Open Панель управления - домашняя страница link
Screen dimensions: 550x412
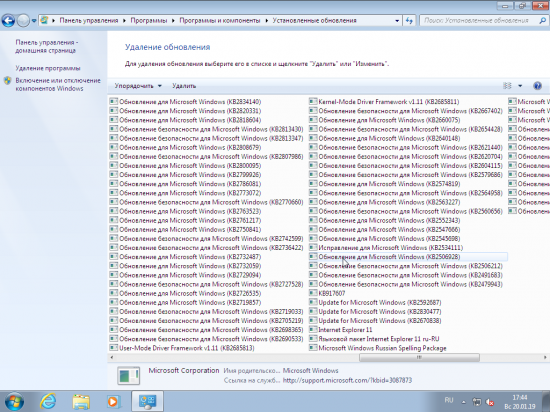[47, 46]
